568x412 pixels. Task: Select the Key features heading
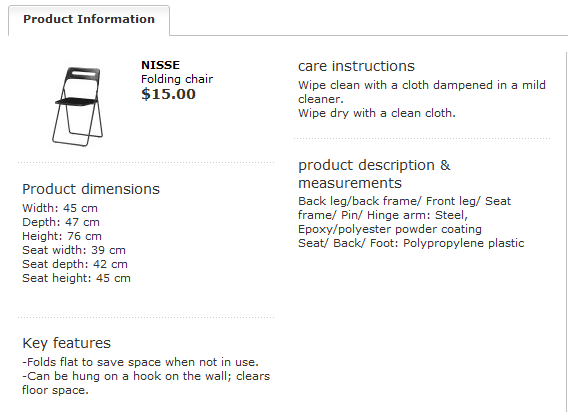(66, 343)
